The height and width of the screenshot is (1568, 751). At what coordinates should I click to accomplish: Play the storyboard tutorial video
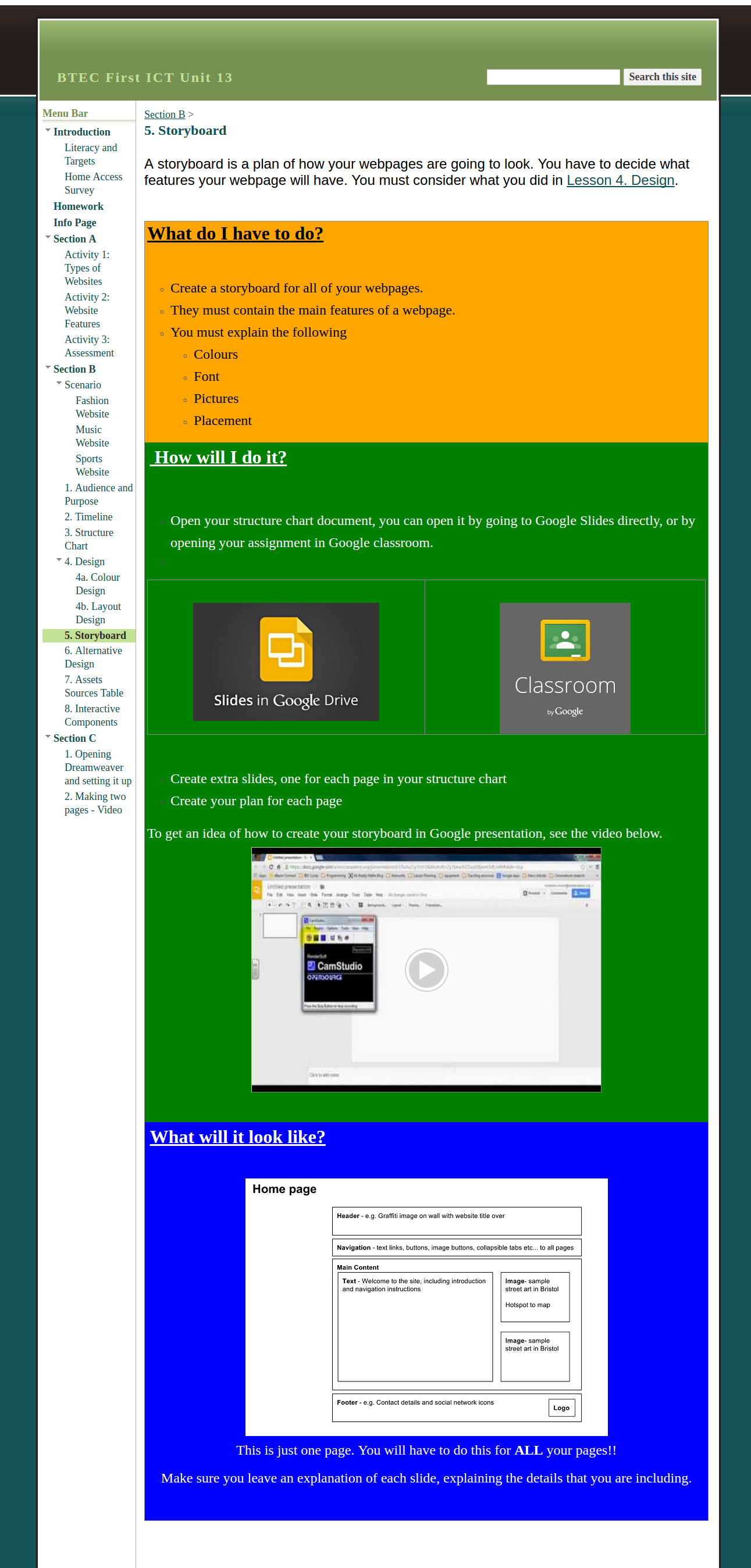[426, 970]
